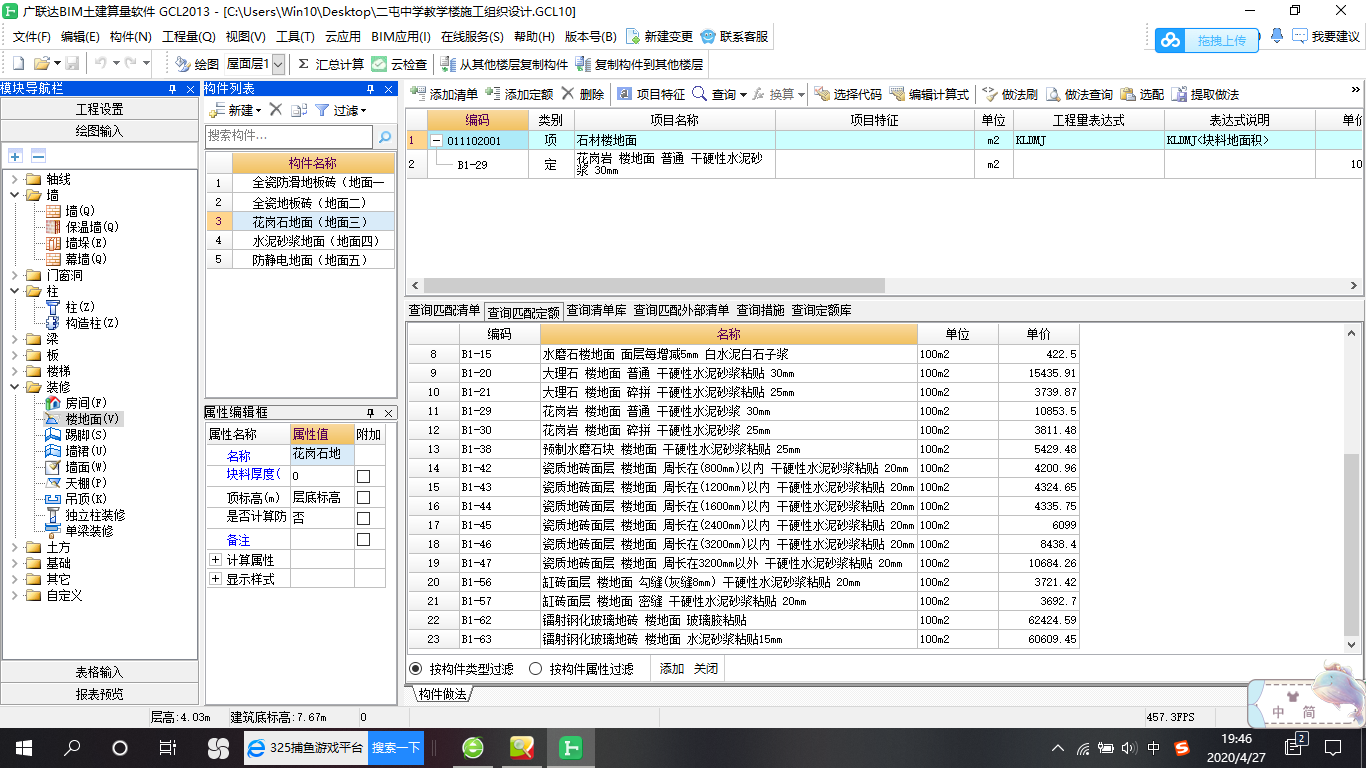Viewport: 1366px width, 768px height.
Task: Click the delete X icon in component list
Action: (x=276, y=110)
